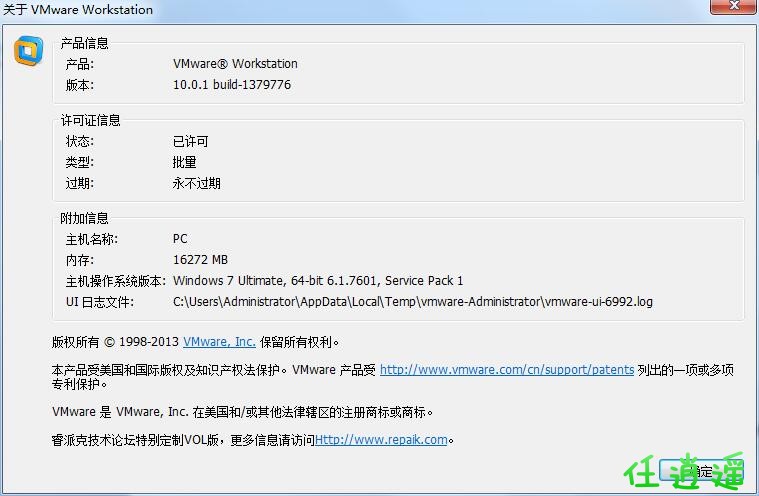
Task: Click the license type value 批量
Action: [x=184, y=162]
